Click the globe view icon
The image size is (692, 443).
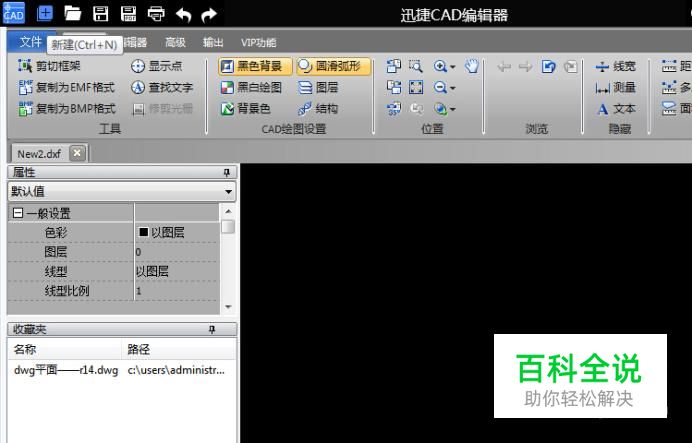440,109
